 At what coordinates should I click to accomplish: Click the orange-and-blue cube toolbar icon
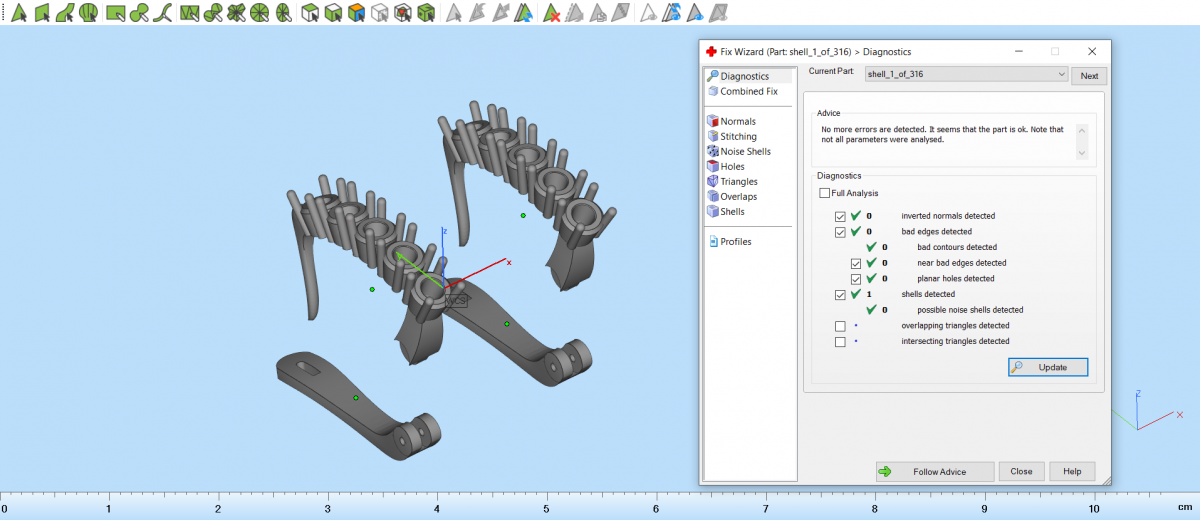pos(356,13)
